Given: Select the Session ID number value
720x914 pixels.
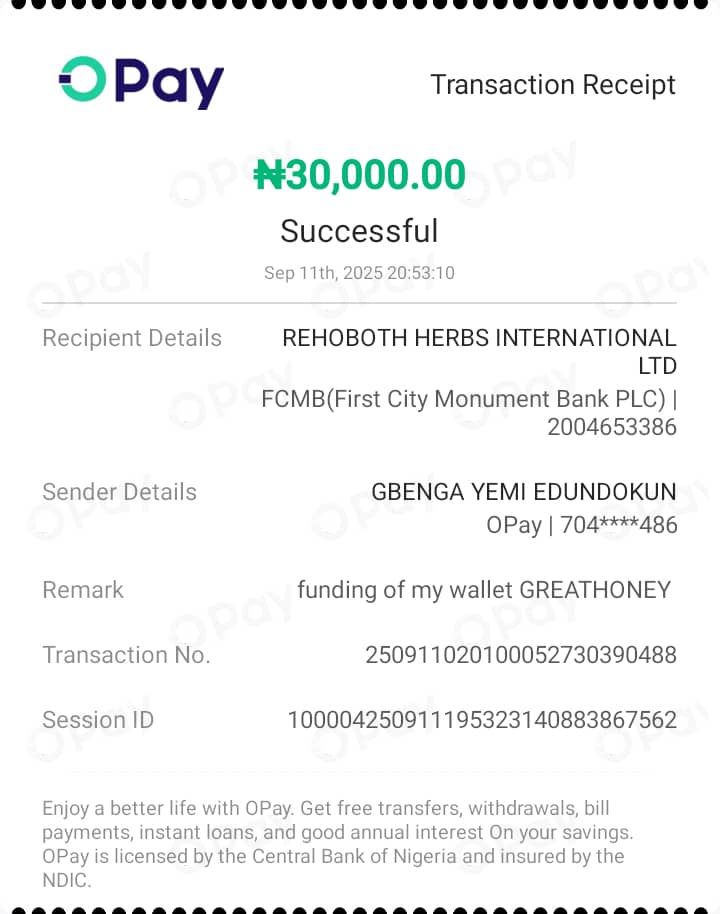Looking at the screenshot, I should 482,720.
